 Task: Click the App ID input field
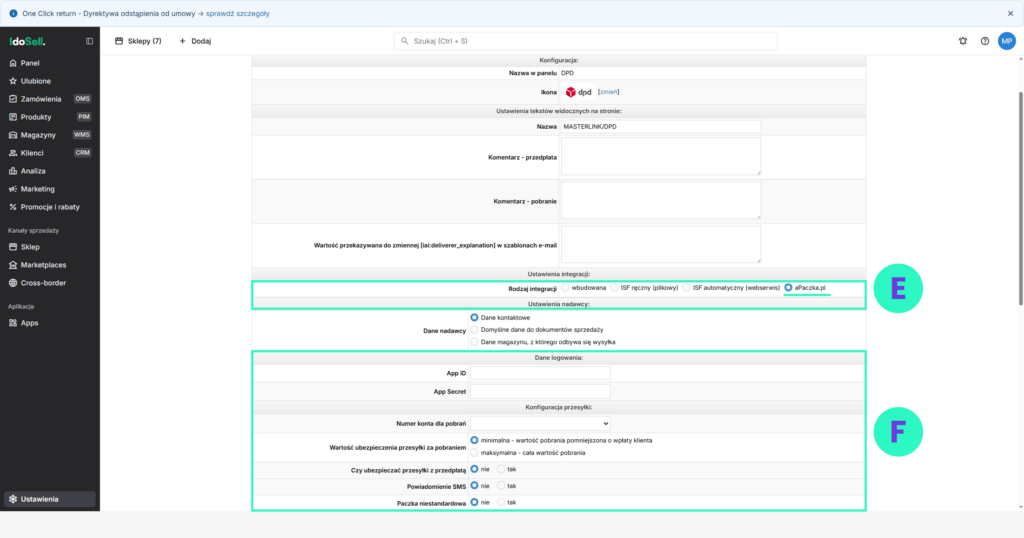[540, 373]
